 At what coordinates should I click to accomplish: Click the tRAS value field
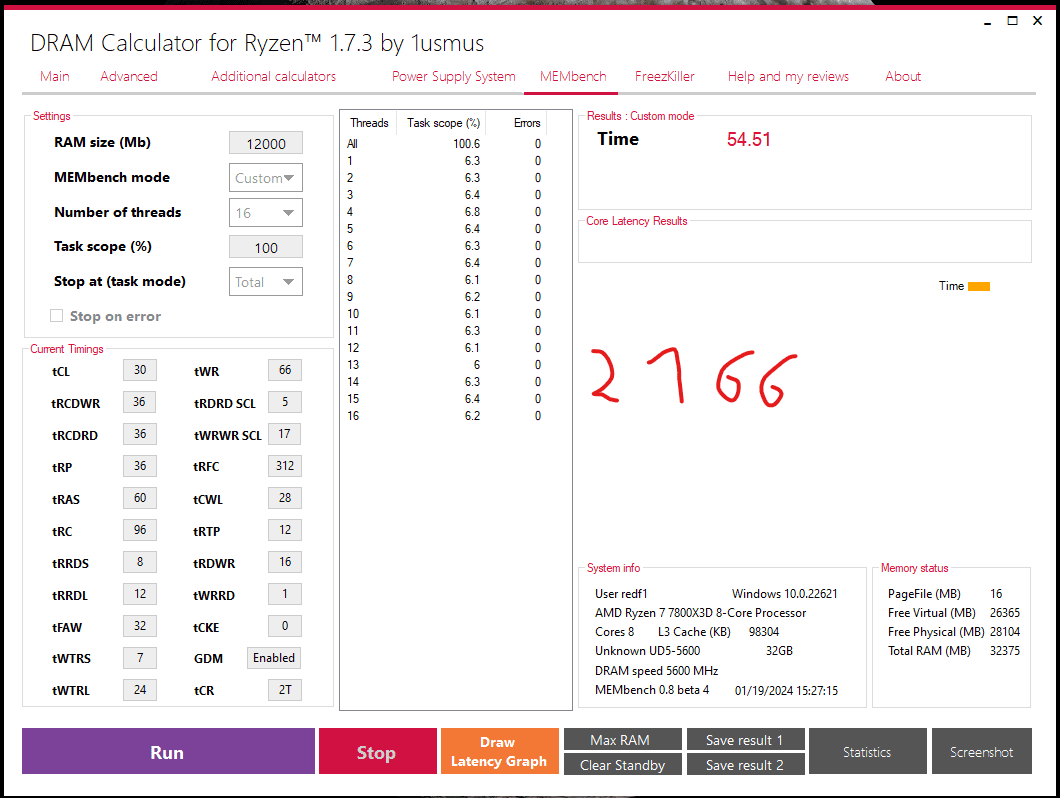pyautogui.click(x=140, y=498)
